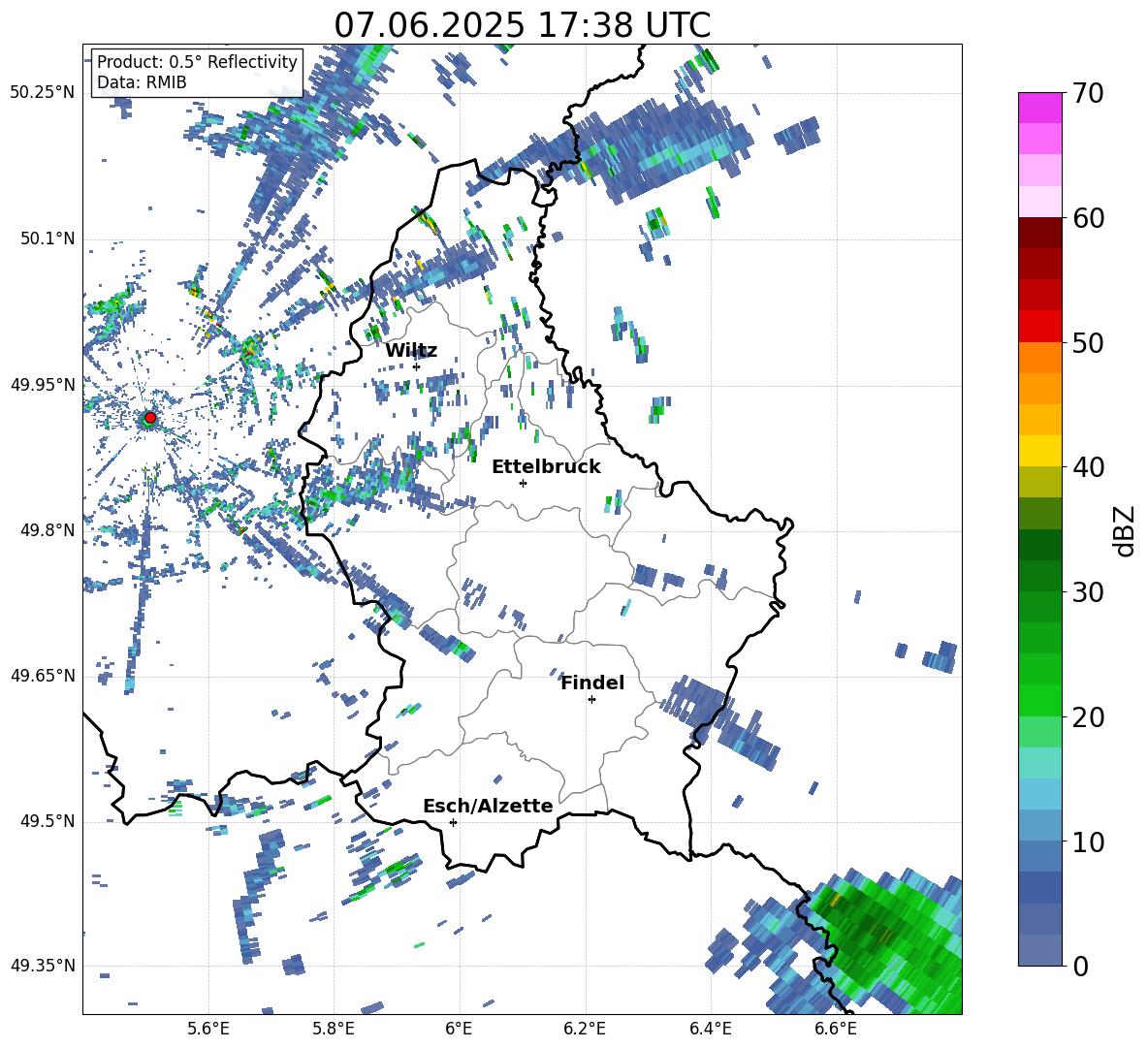Click the 20 value on colorbar
1148x1048 pixels.
tap(1088, 717)
